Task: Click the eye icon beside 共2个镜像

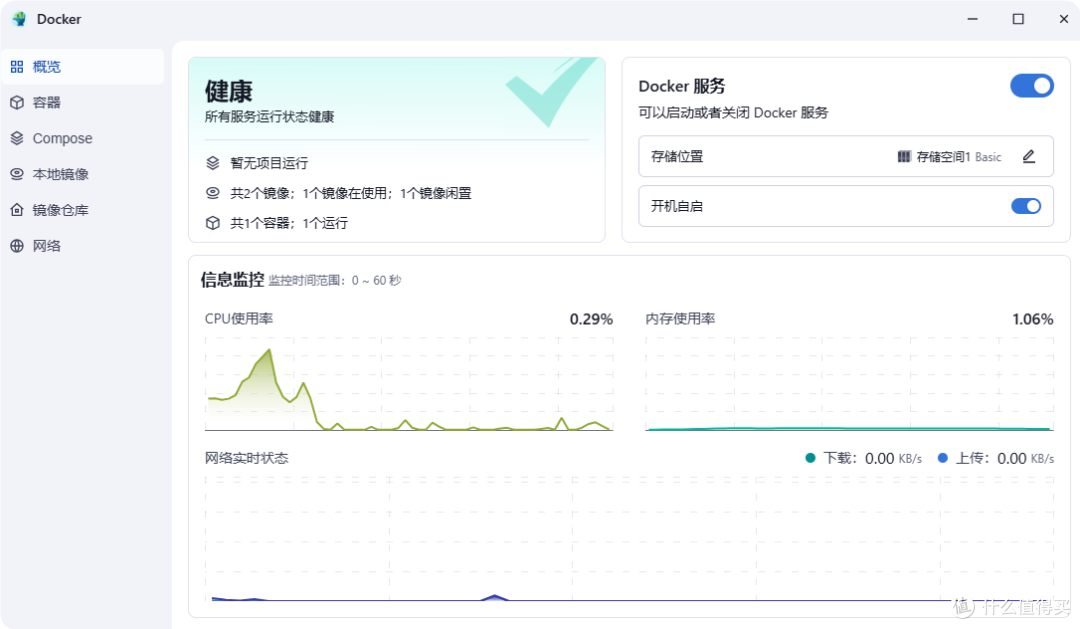Action: pos(211,193)
